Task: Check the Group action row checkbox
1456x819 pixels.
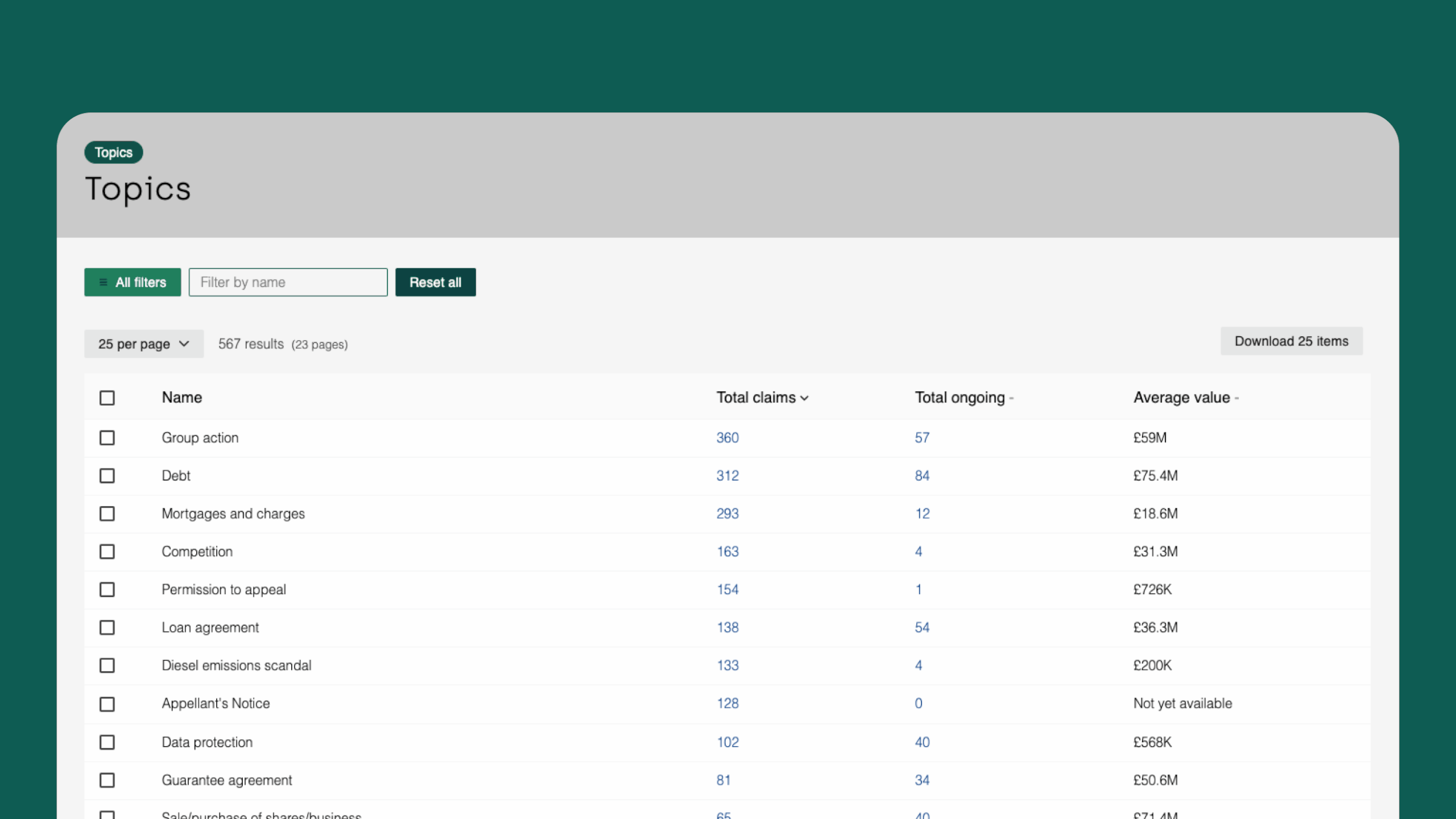Action: 107,438
